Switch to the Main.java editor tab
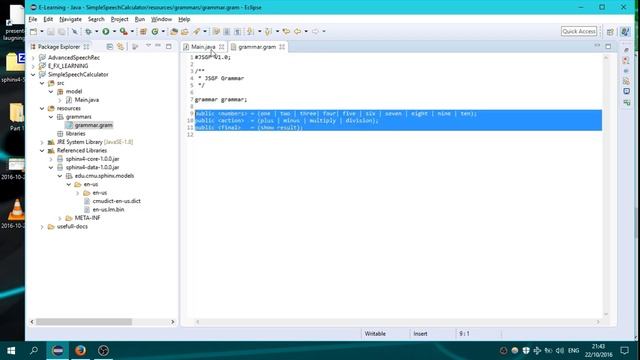 click(x=203, y=47)
